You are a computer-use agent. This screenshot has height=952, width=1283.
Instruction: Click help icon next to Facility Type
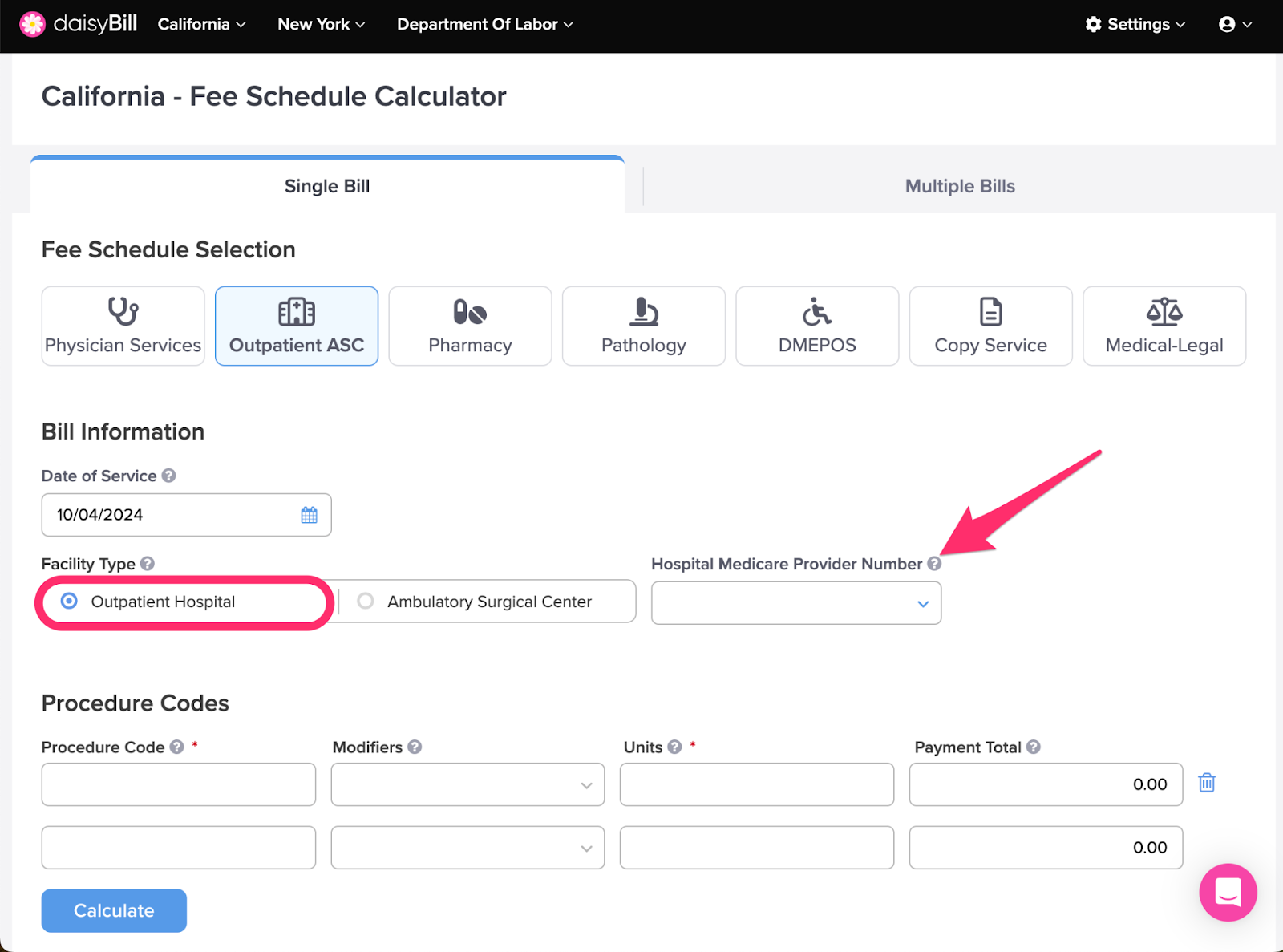[148, 564]
